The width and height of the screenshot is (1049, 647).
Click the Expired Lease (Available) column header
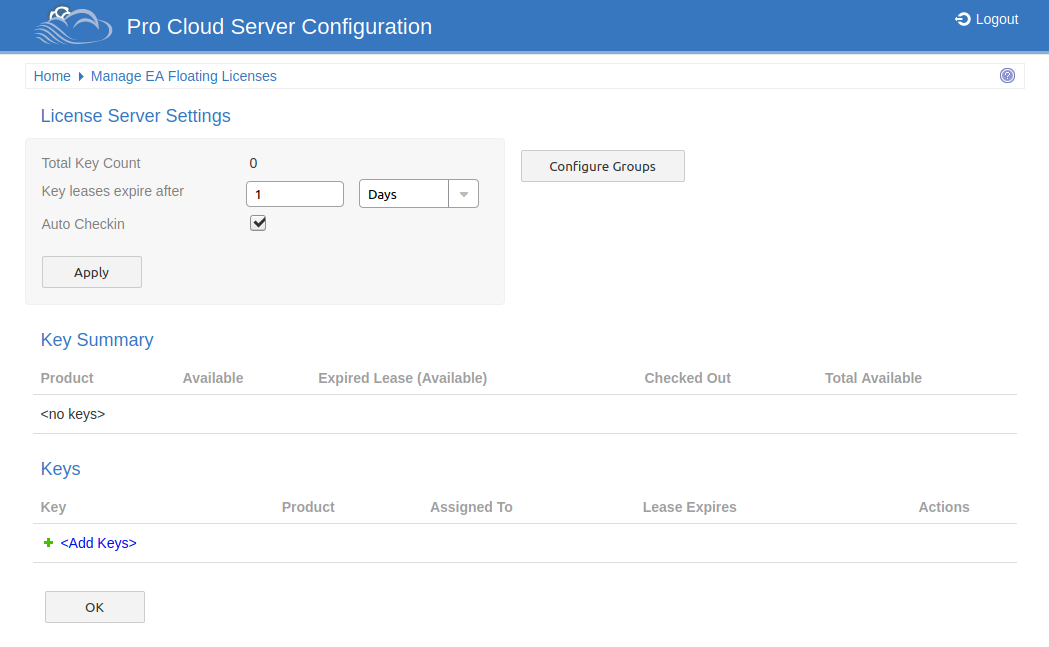(x=402, y=378)
